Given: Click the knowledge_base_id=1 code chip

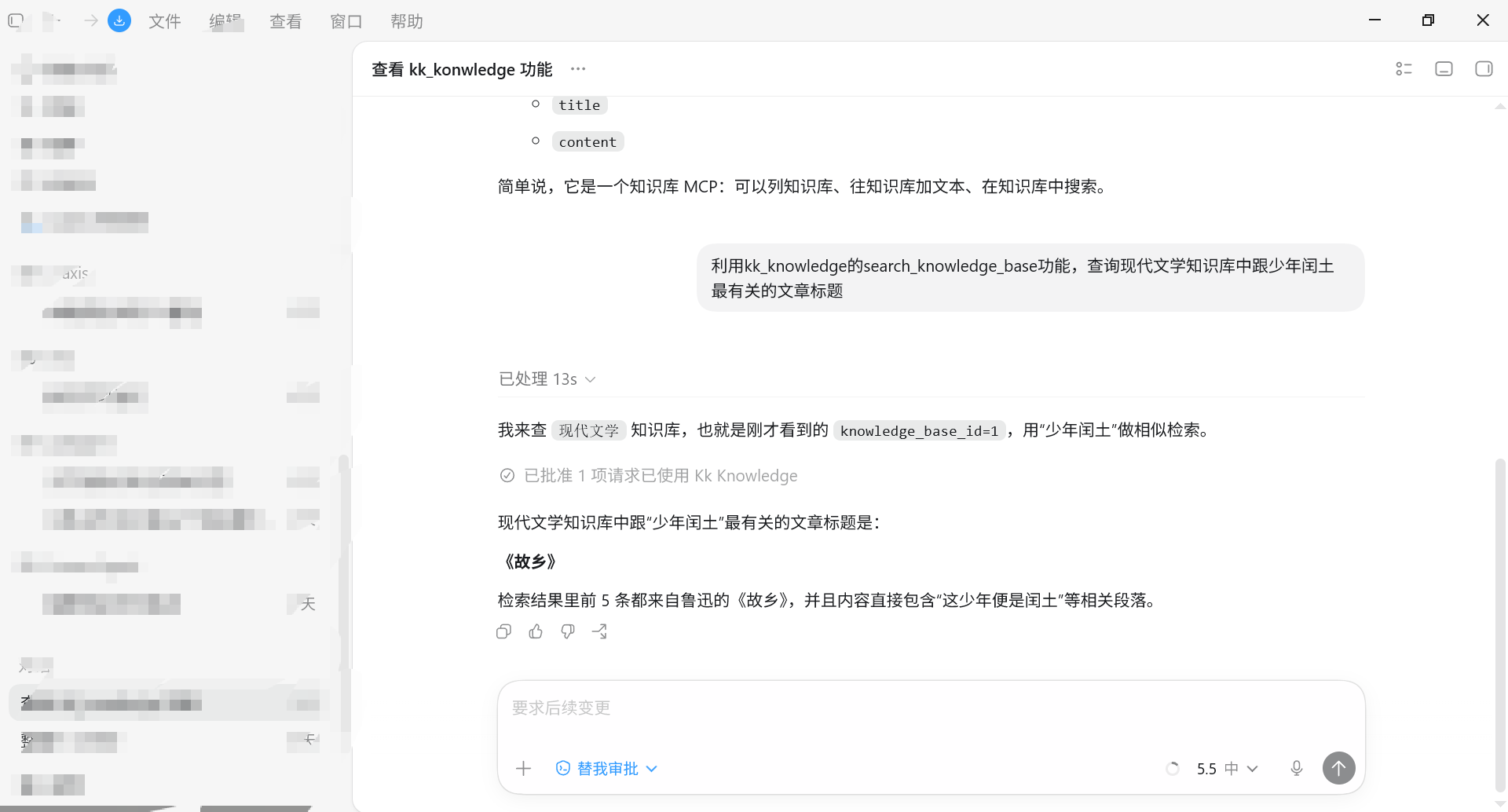Looking at the screenshot, I should pos(919,430).
